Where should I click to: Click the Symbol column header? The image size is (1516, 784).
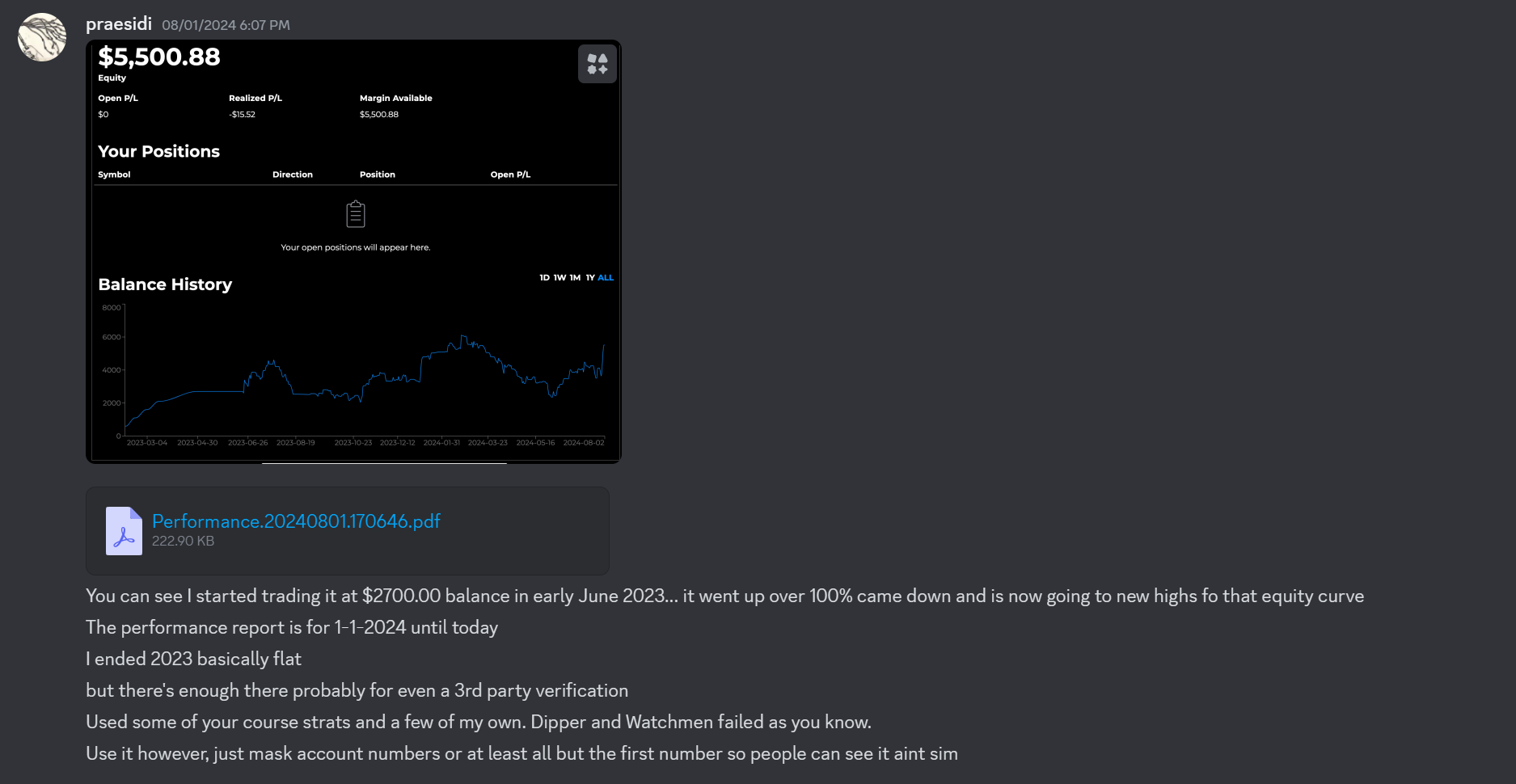[114, 175]
